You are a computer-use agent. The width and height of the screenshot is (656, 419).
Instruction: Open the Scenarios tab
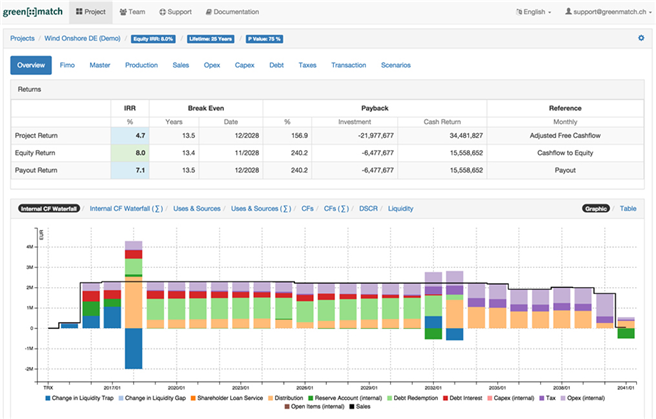coord(397,65)
